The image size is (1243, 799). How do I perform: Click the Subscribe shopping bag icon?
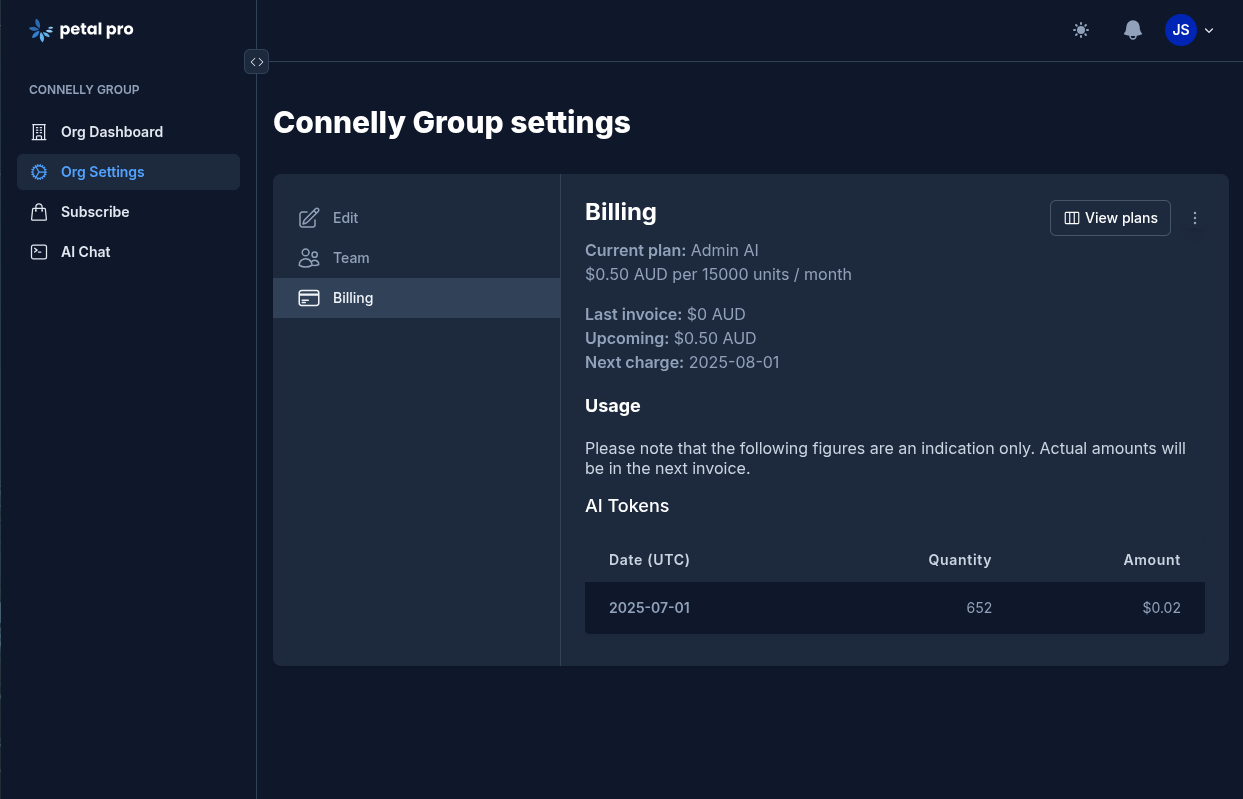click(39, 212)
